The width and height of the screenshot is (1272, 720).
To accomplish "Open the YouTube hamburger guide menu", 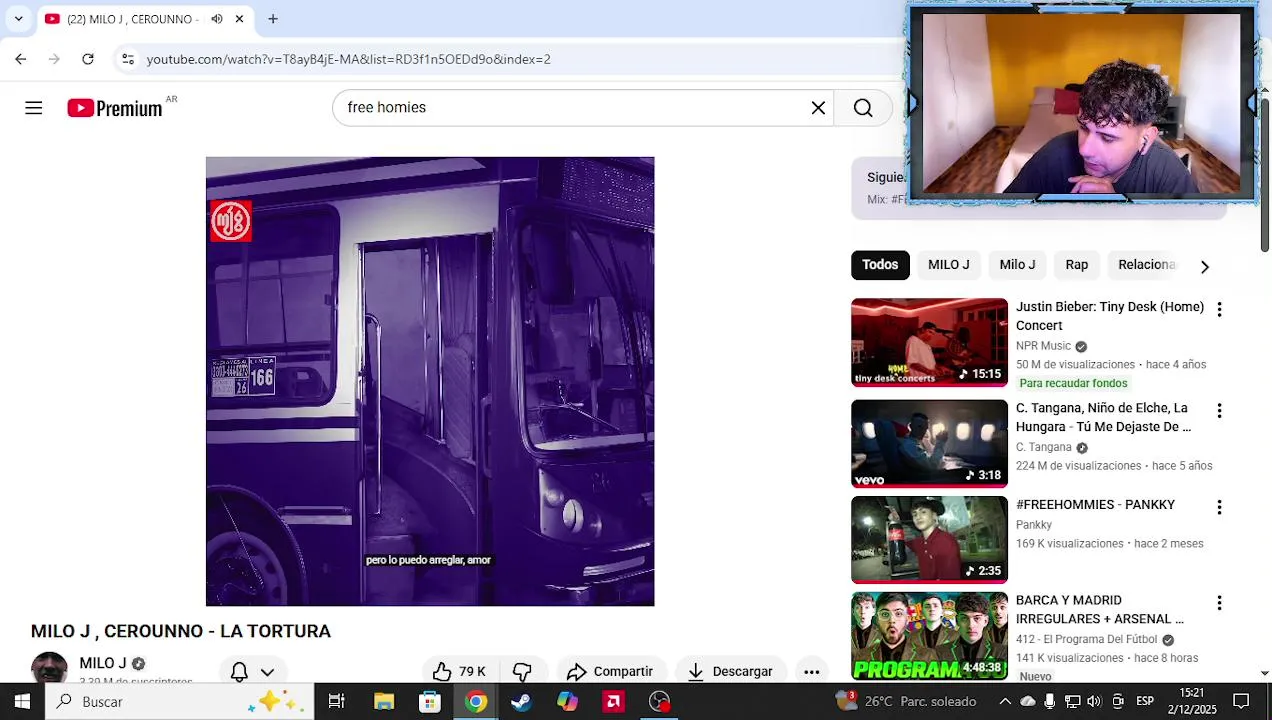I will [x=34, y=108].
